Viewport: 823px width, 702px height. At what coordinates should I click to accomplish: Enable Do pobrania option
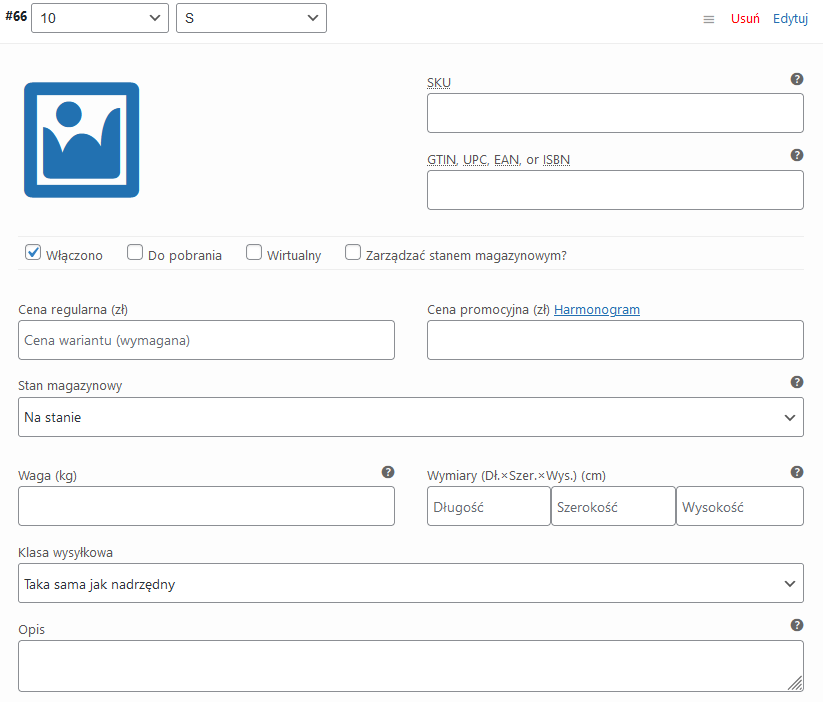(135, 252)
